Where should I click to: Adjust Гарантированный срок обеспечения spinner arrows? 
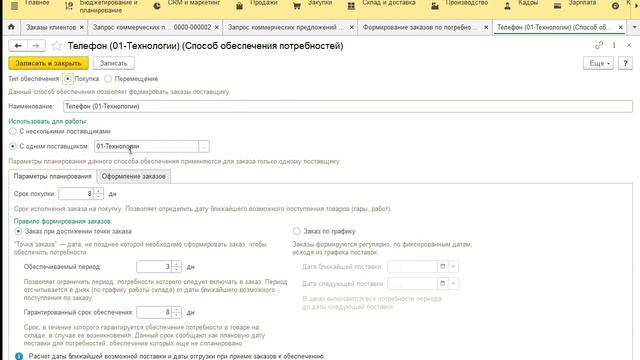[176, 312]
